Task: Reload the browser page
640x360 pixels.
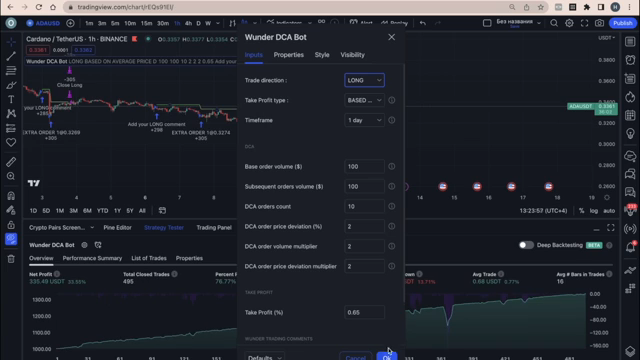Action: [39, 7]
